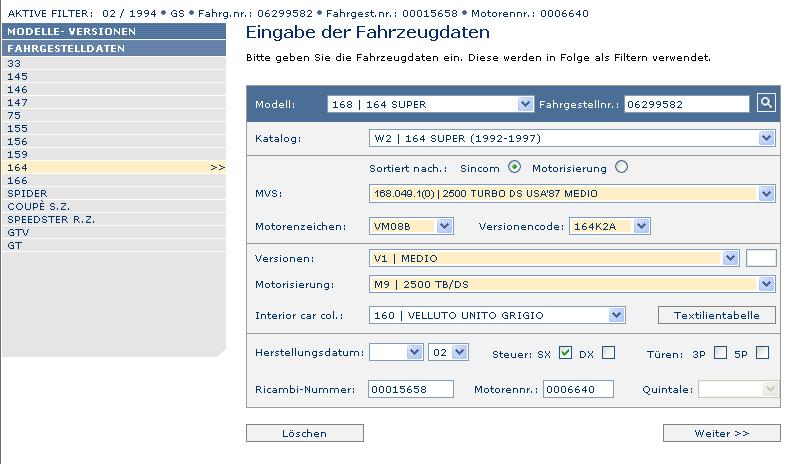Click the Fahrgestellnr. input field
The image size is (802, 464).
point(686,104)
